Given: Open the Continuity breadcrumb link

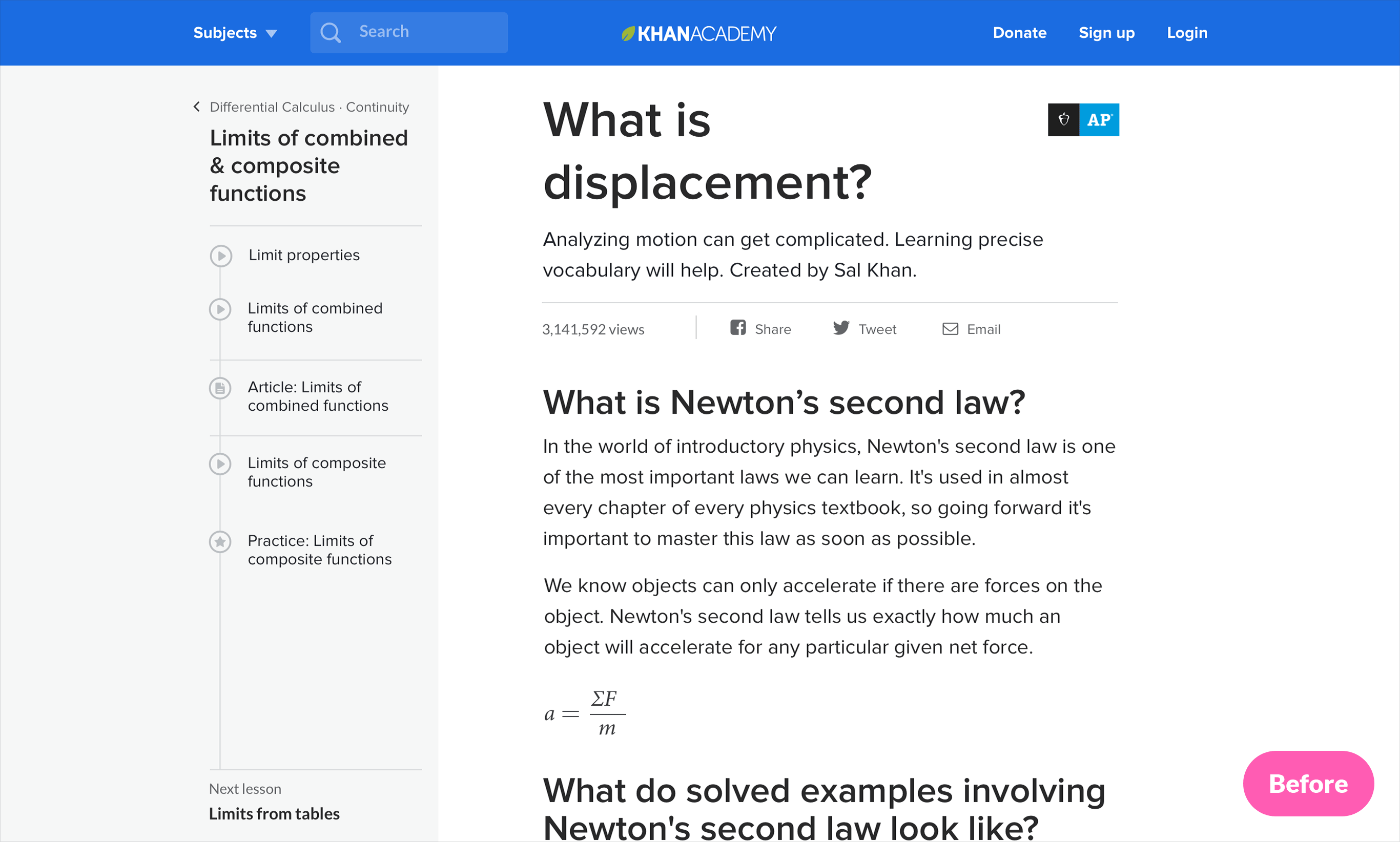Looking at the screenshot, I should [377, 107].
